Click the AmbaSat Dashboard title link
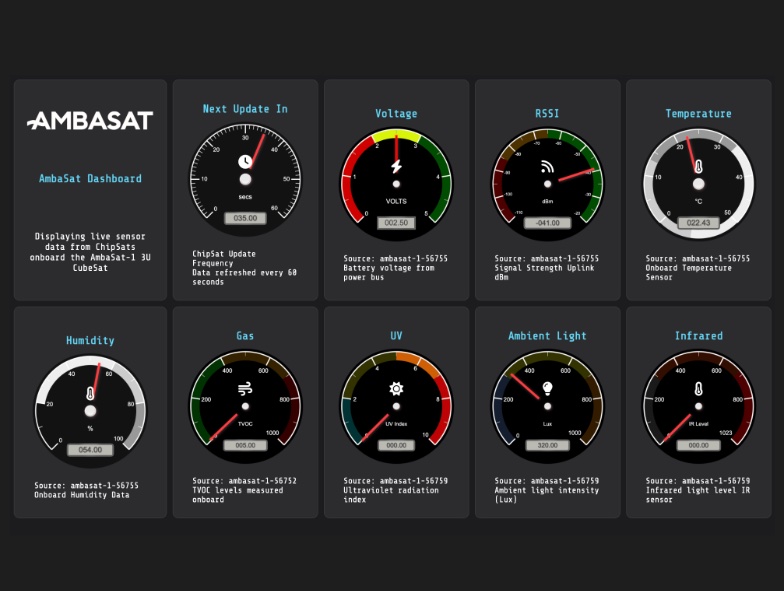 pyautogui.click(x=90, y=179)
